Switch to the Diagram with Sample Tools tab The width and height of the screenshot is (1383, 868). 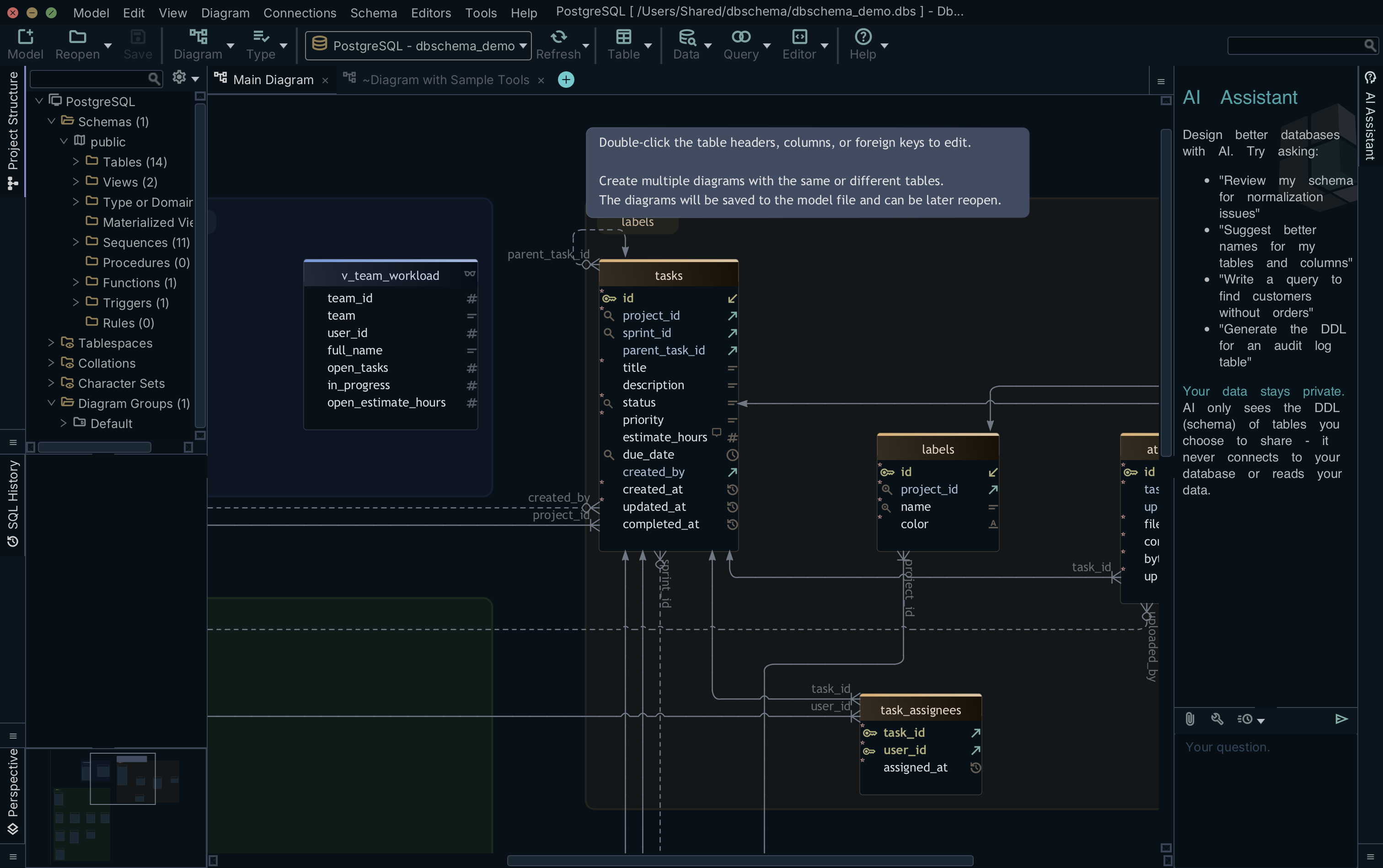tap(445, 80)
